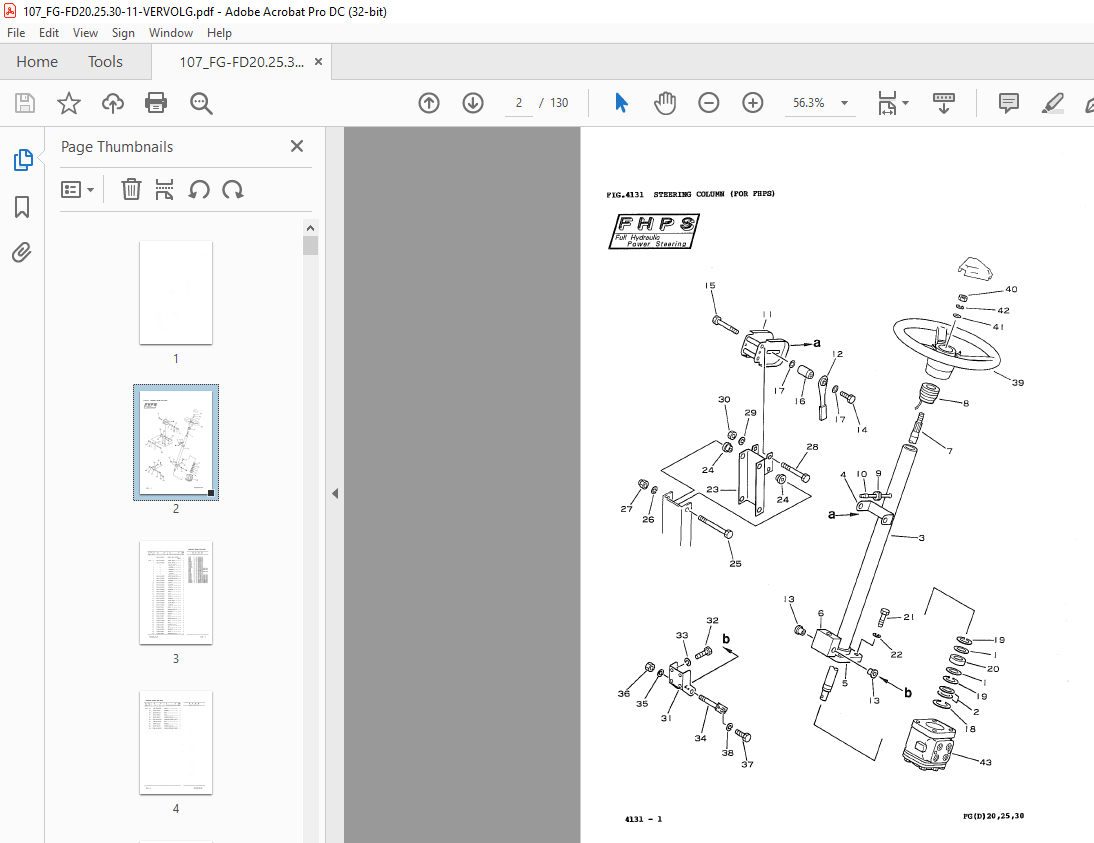Click the Print Pages thumbnail-panel icon
The image size is (1094, 843).
[x=165, y=189]
